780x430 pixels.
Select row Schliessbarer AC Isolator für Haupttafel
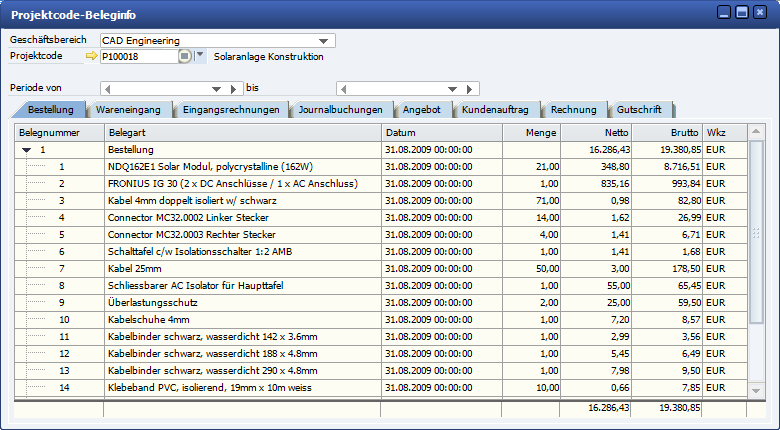click(x=195, y=285)
